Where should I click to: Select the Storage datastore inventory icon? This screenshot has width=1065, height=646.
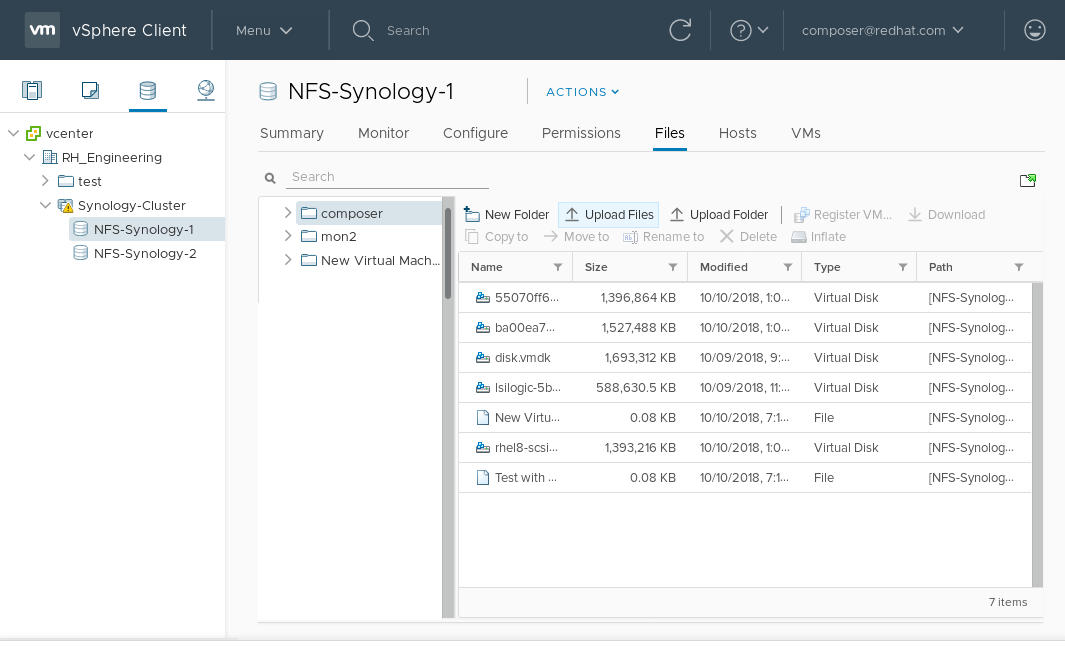(148, 91)
